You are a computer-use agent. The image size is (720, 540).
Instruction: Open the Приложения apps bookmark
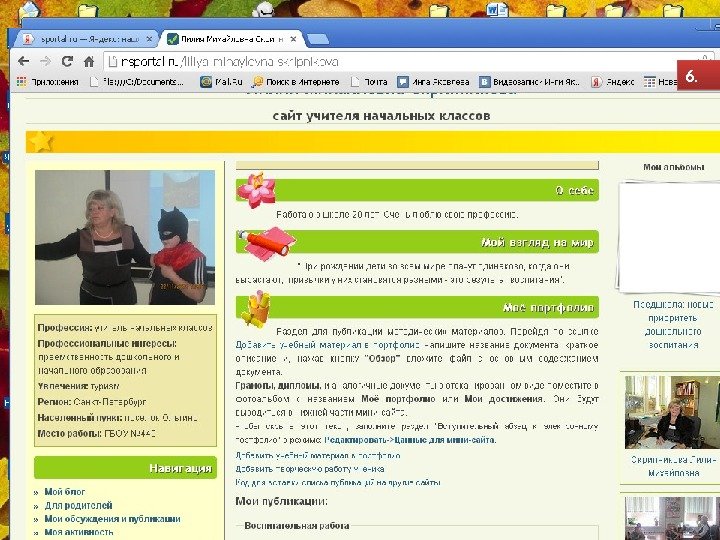click(x=48, y=82)
